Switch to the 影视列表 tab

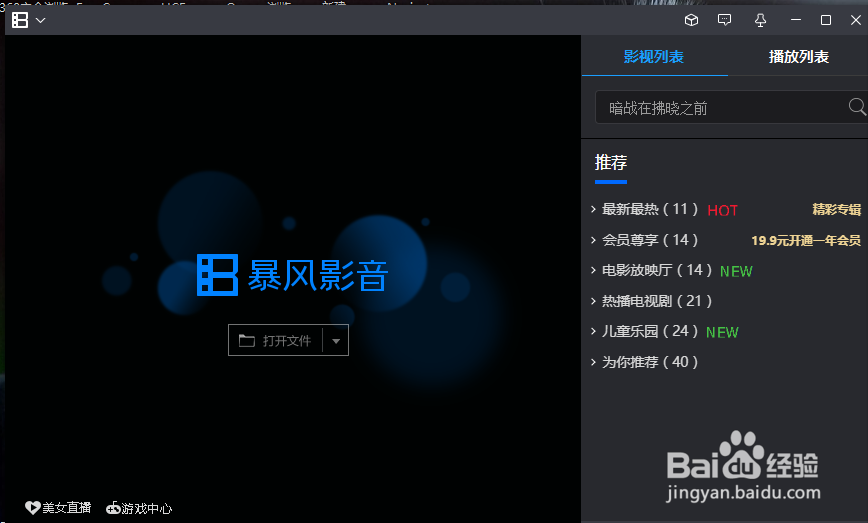(654, 56)
